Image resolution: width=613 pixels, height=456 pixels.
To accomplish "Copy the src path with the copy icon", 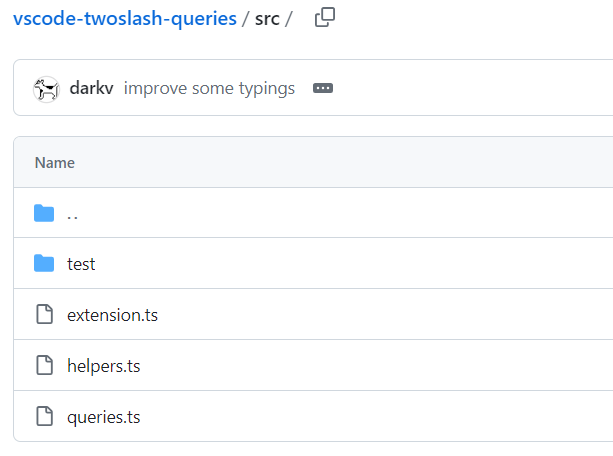I will [x=325, y=18].
